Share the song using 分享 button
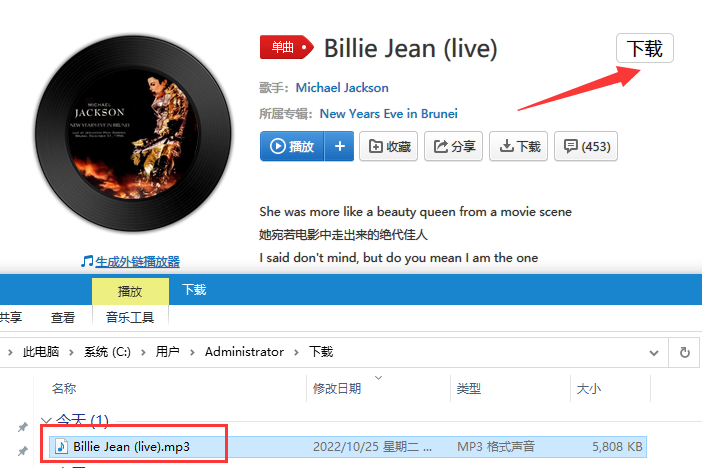The image size is (702, 468). pyautogui.click(x=454, y=146)
